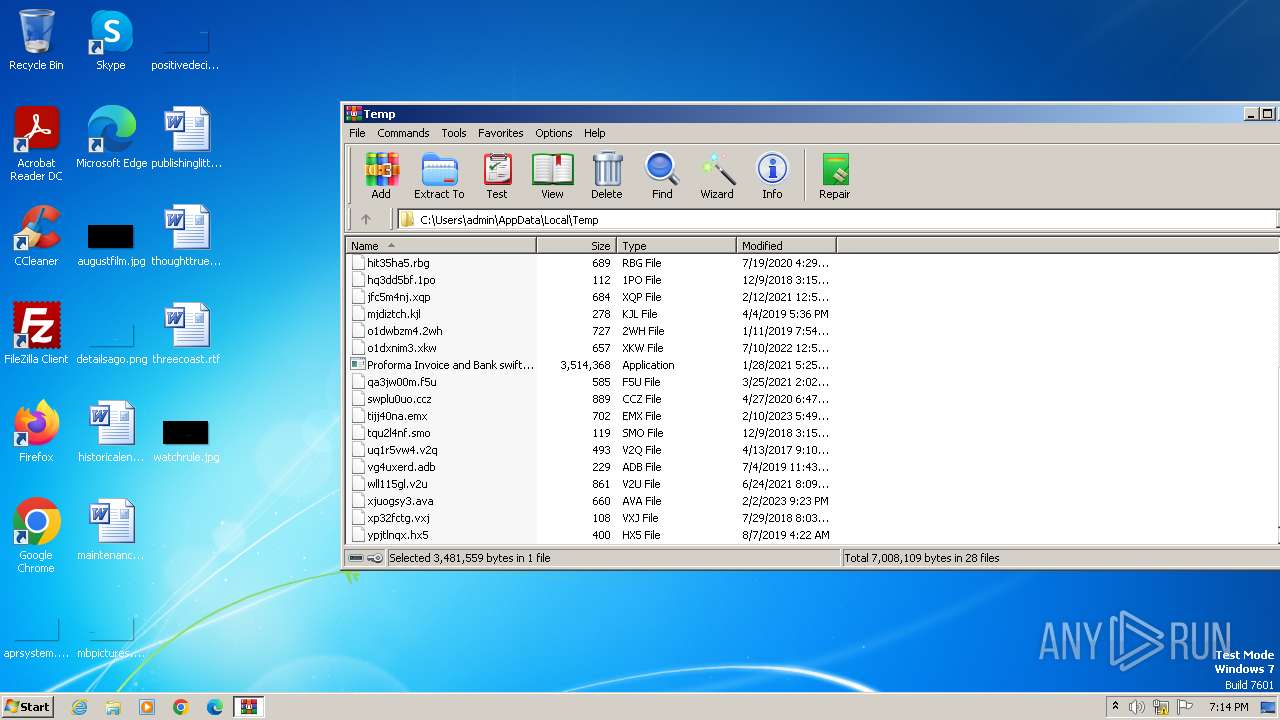Click the View toolbar icon

pyautogui.click(x=552, y=176)
